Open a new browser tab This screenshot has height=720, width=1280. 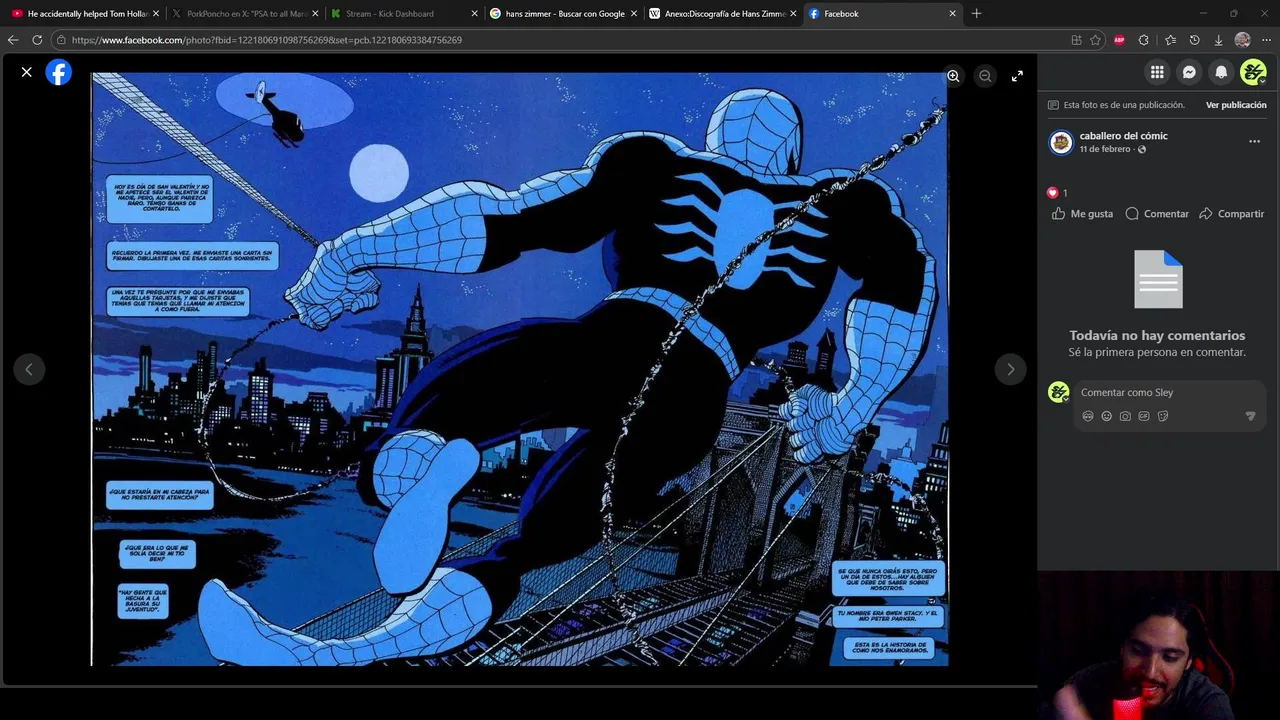click(976, 14)
